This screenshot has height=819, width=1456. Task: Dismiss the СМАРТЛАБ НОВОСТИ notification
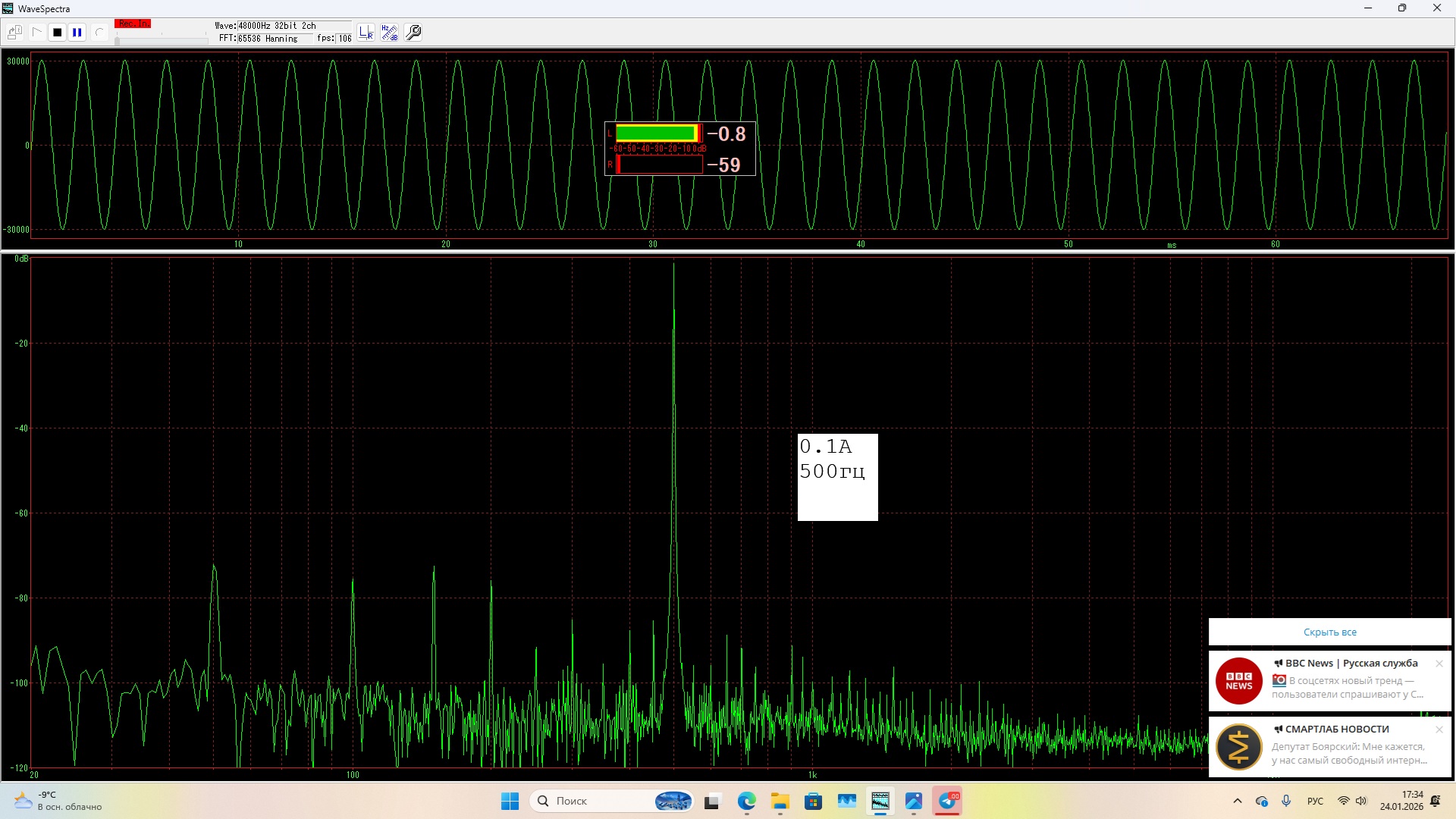1439,730
